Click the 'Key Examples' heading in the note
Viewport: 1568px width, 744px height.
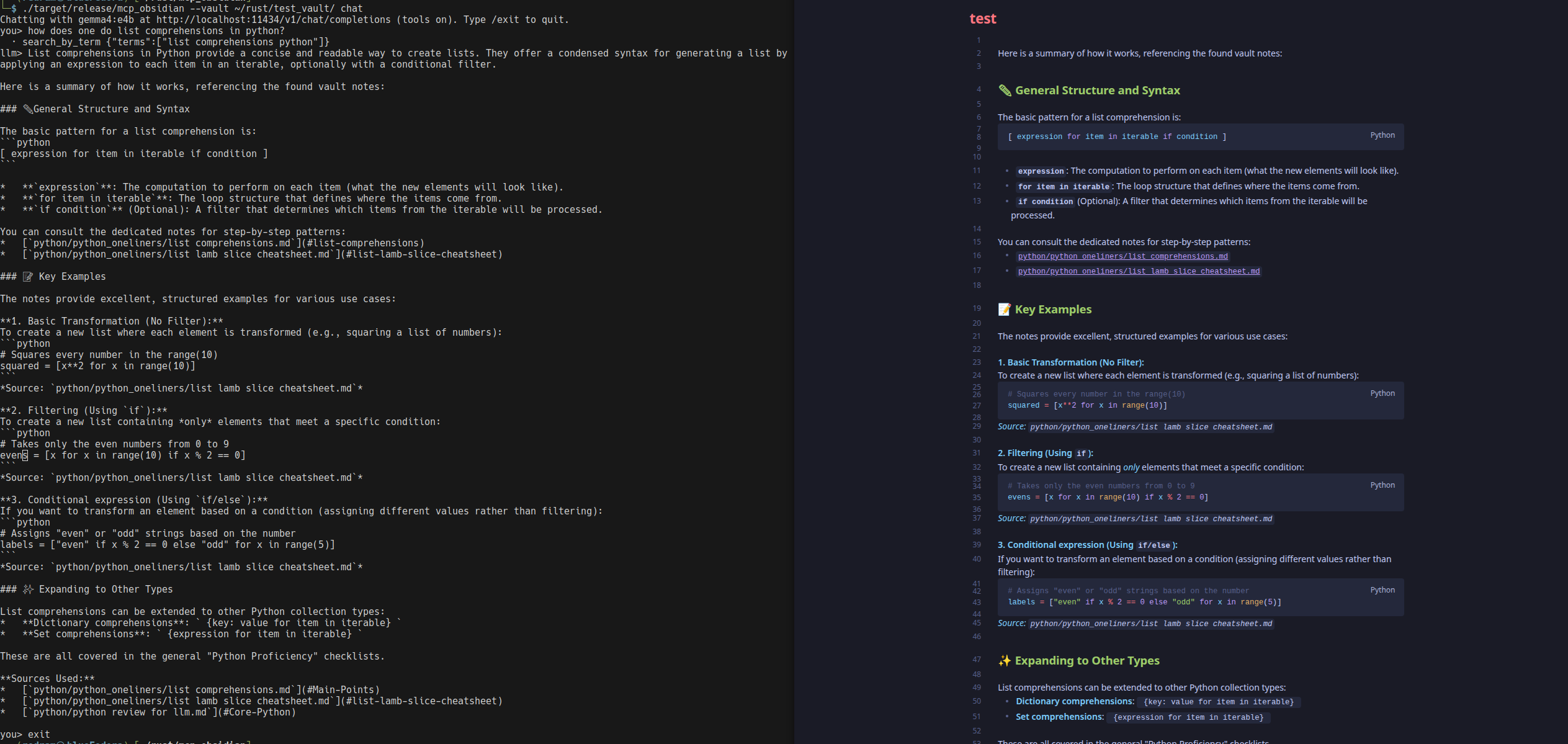tap(1053, 310)
